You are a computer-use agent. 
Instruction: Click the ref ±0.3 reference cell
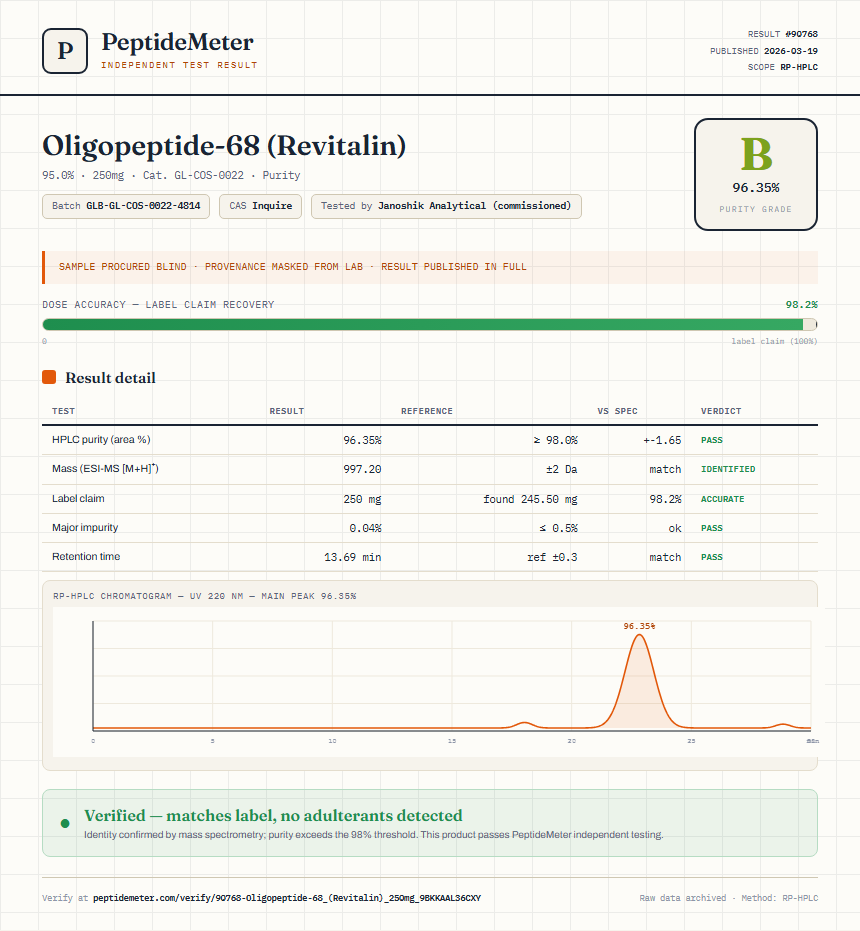tap(552, 557)
